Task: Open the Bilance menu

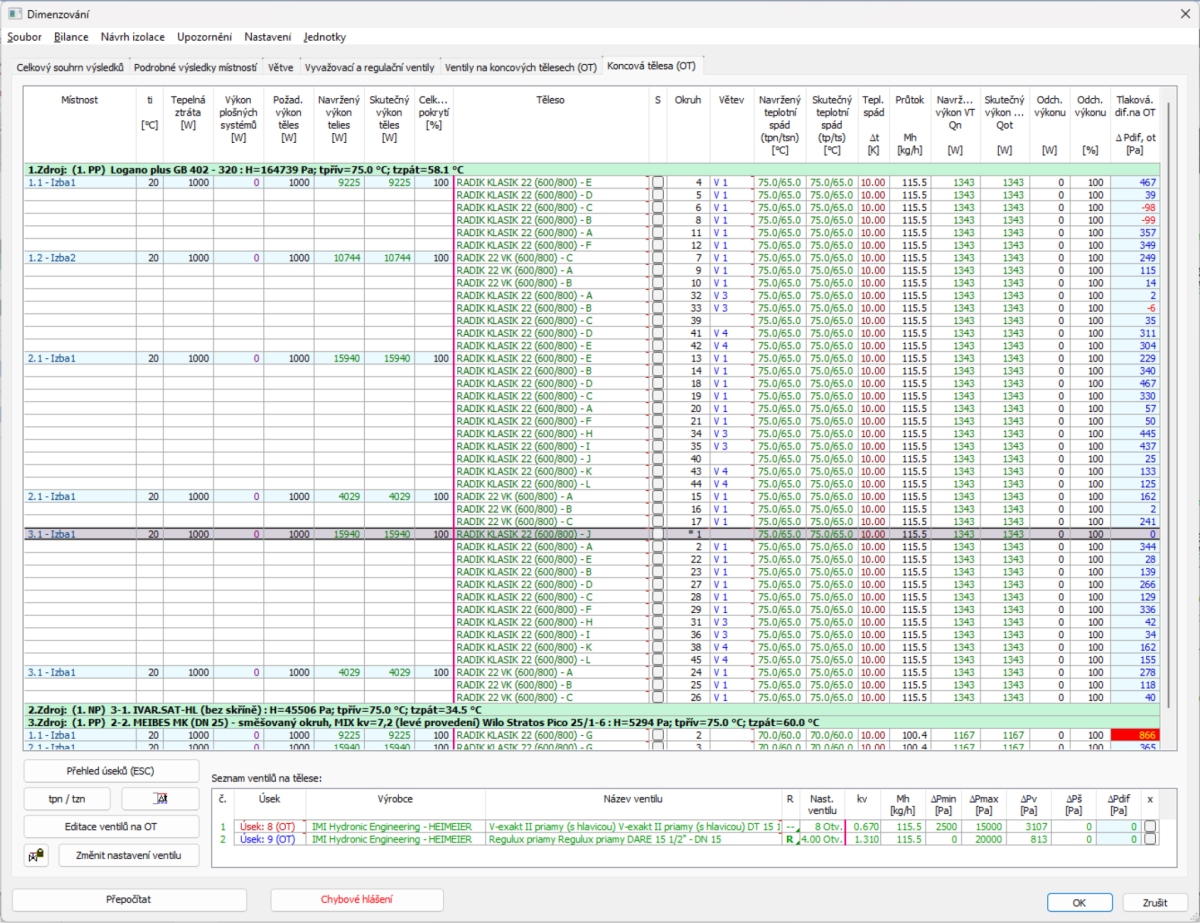Action: pos(71,37)
